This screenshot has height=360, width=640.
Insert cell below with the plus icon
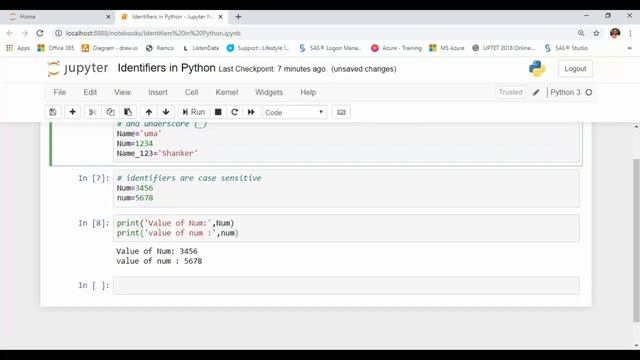pyautogui.click(x=72, y=112)
